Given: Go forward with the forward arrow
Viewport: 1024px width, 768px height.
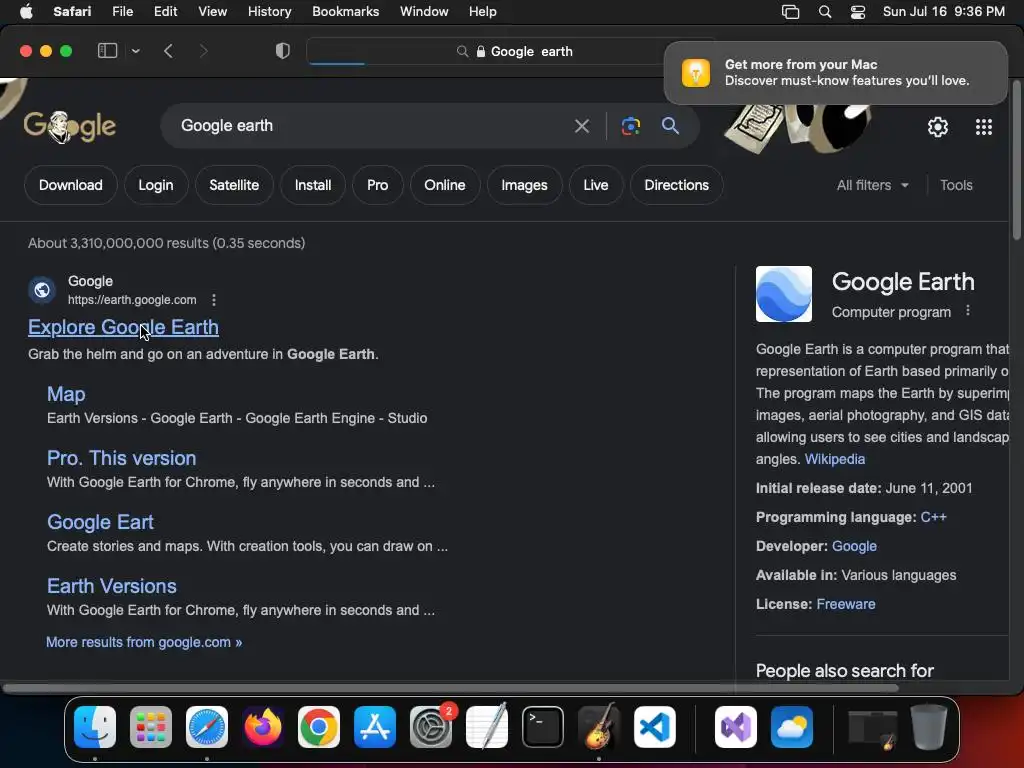Looking at the screenshot, I should pos(203,51).
